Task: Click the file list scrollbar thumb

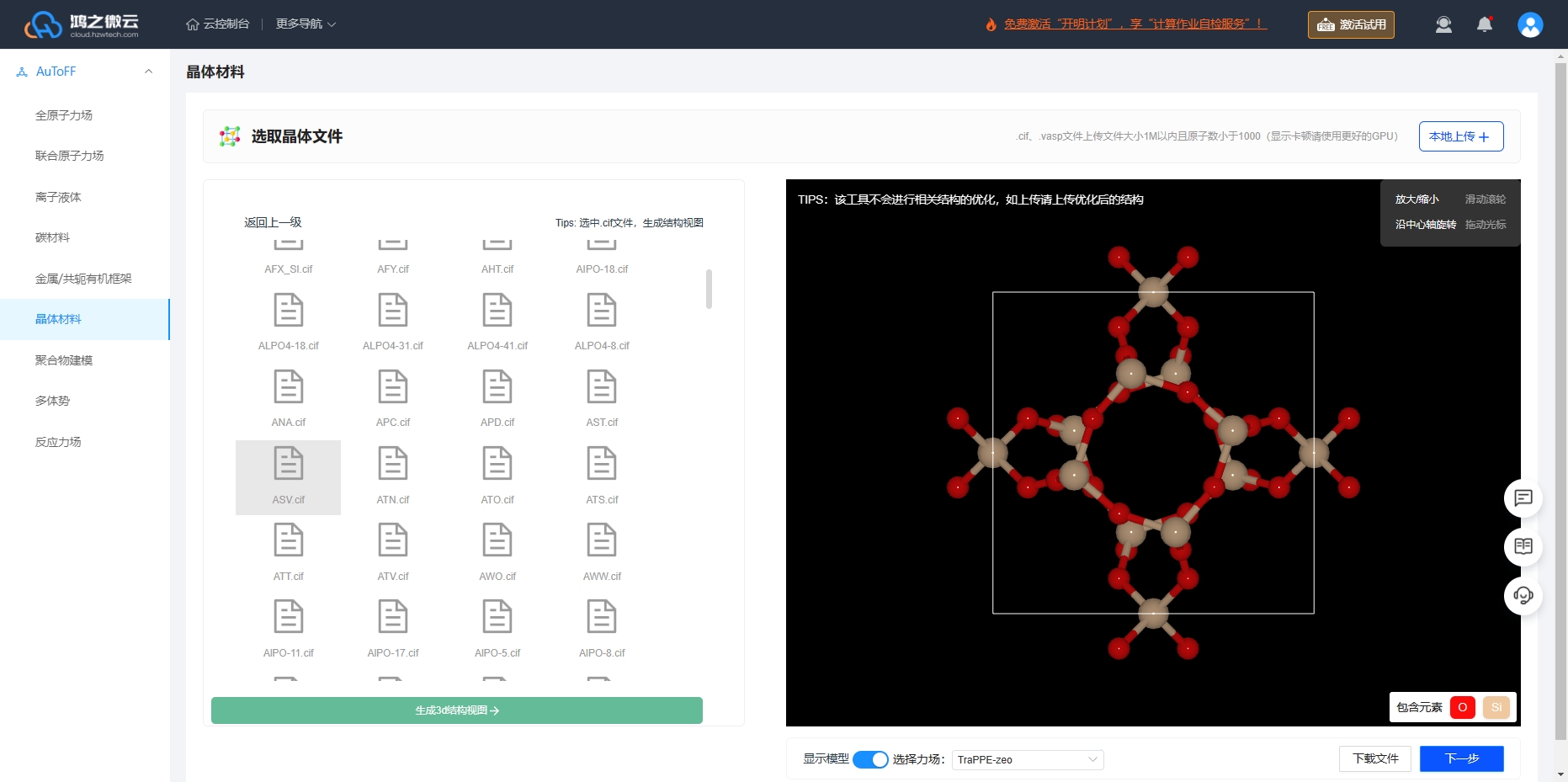Action: pos(709,289)
